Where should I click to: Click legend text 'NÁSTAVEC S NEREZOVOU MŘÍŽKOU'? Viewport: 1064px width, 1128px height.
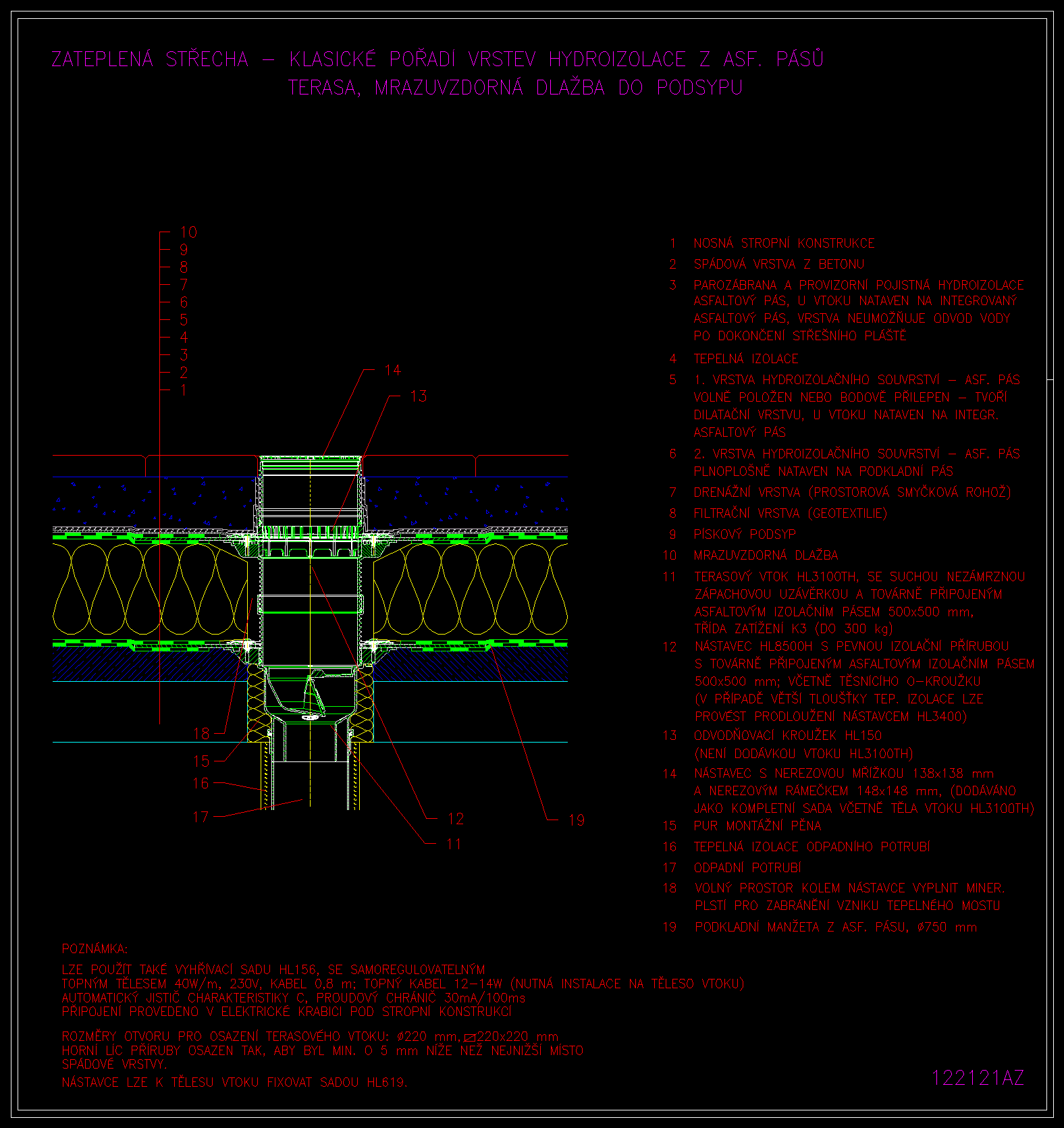[798, 773]
